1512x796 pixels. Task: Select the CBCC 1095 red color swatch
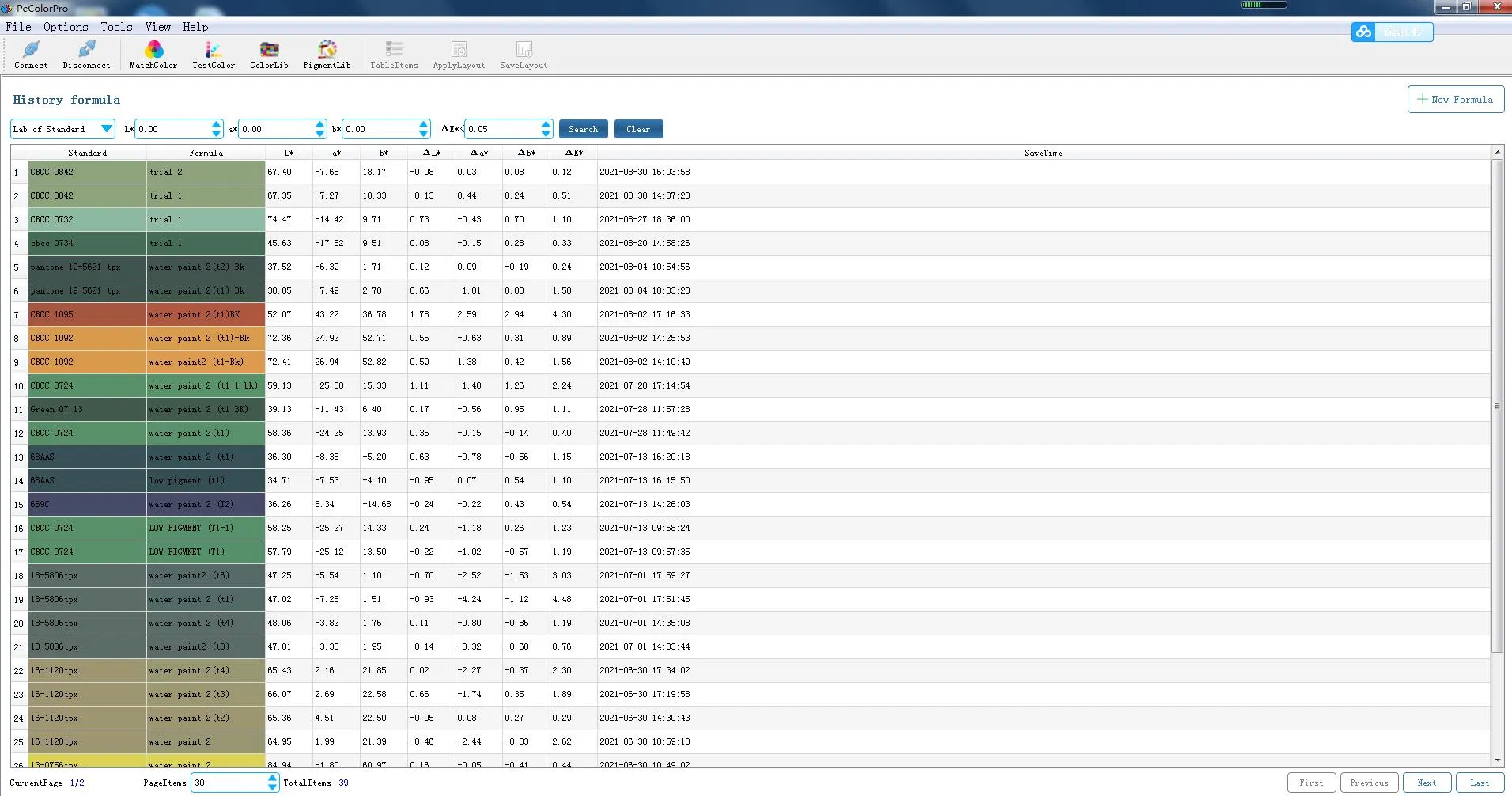pos(87,315)
